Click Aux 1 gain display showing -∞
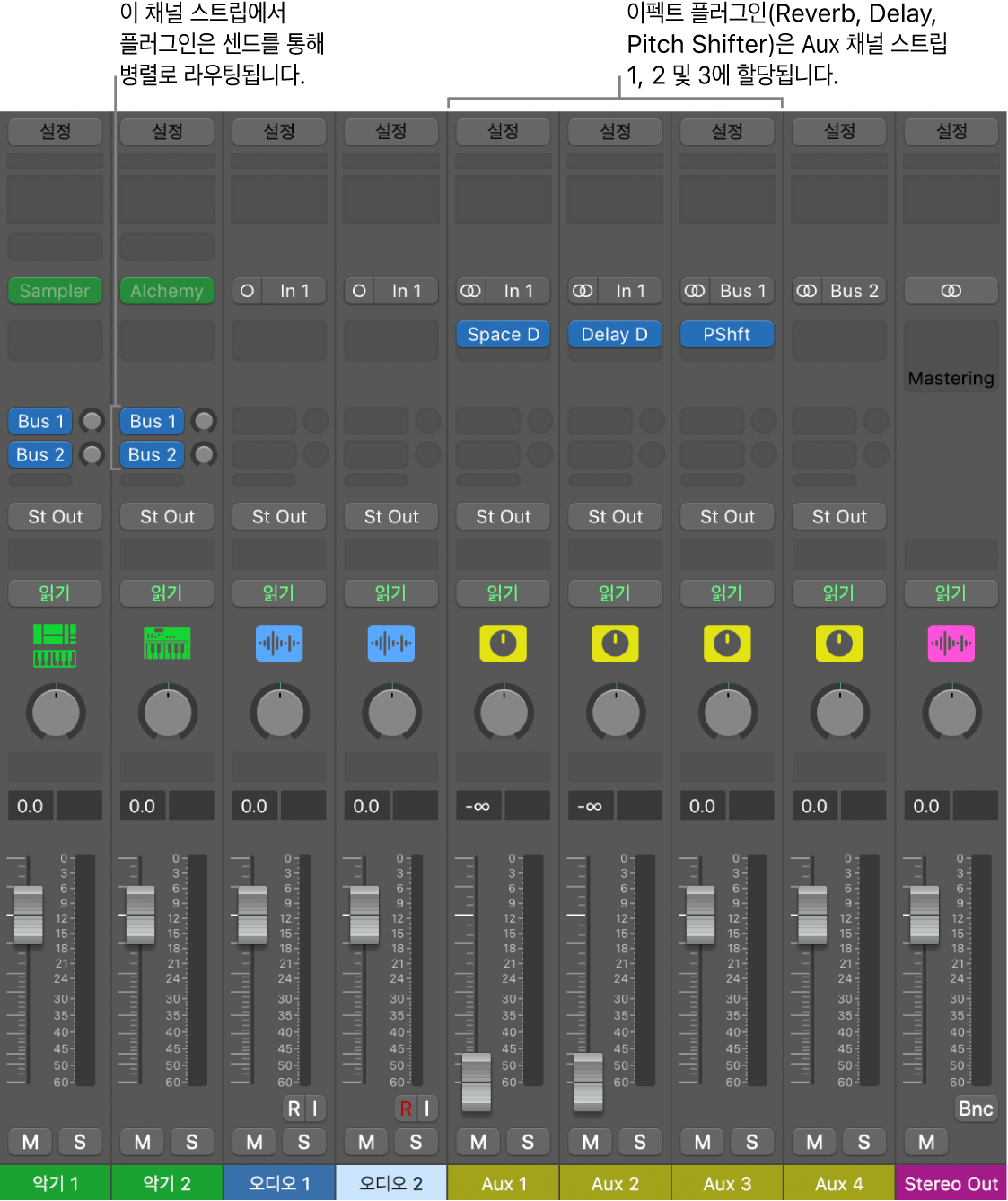 [478, 806]
